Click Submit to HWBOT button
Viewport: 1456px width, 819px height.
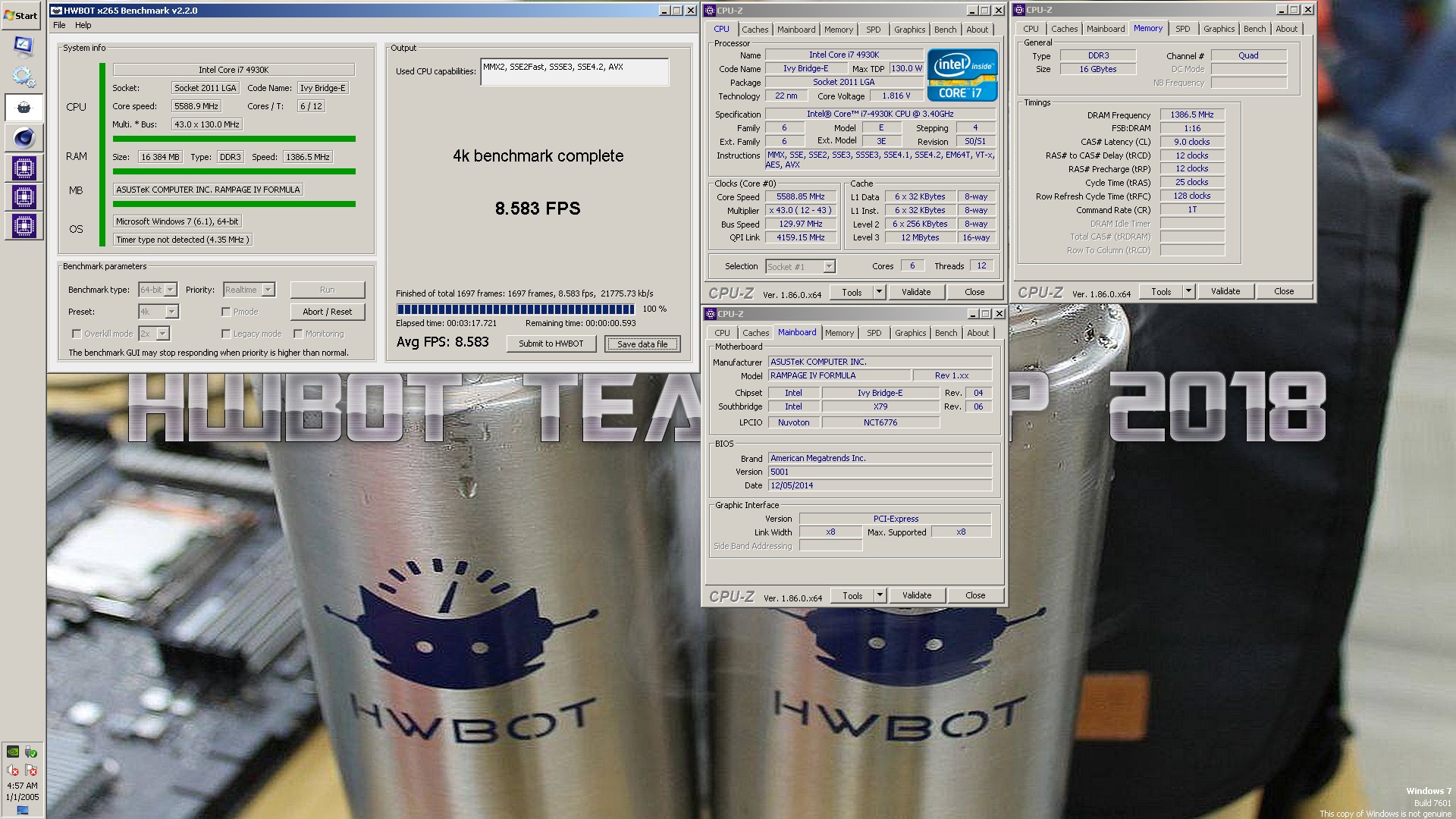(x=551, y=344)
